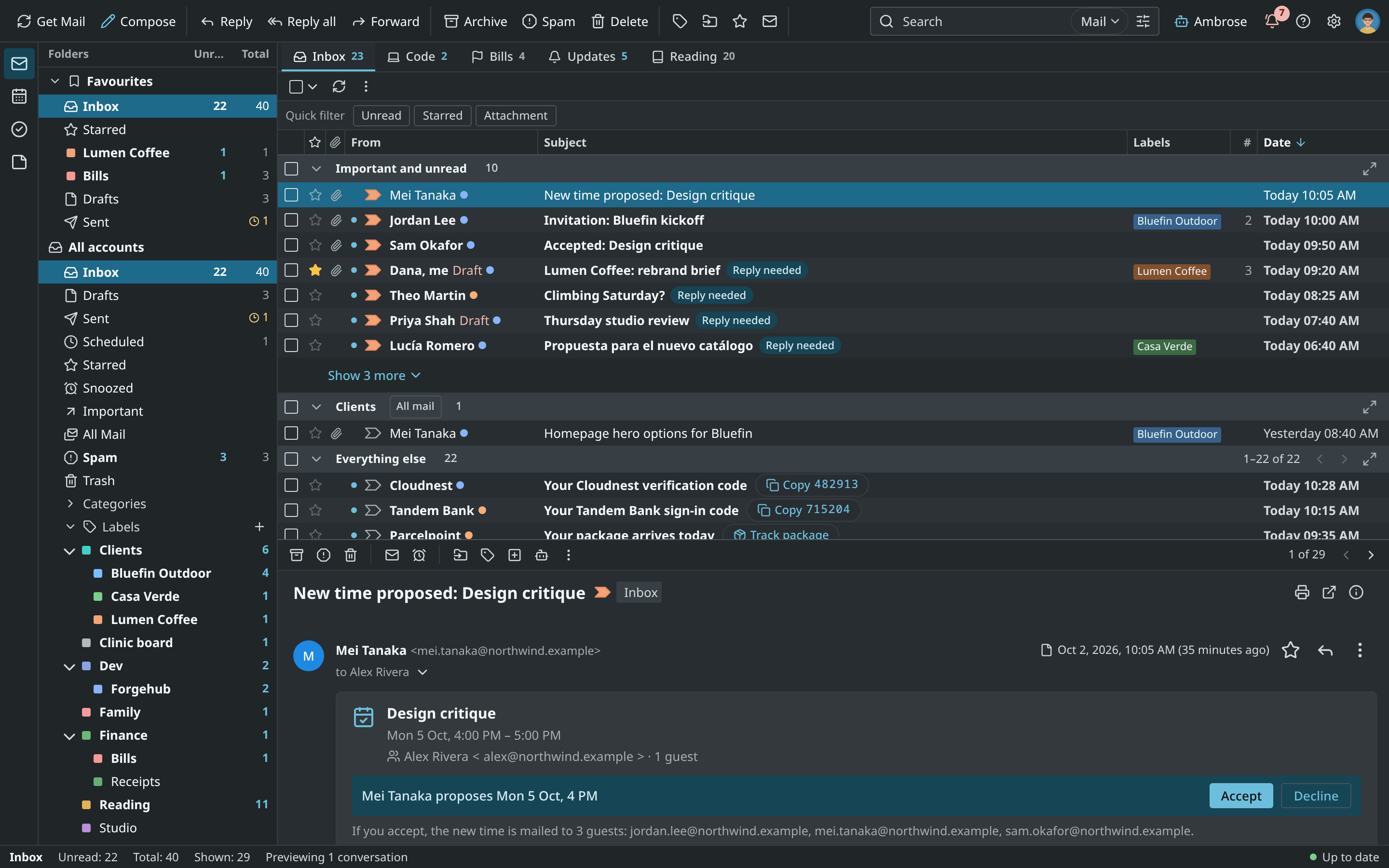
Task: Refresh the message list
Action: (339, 87)
